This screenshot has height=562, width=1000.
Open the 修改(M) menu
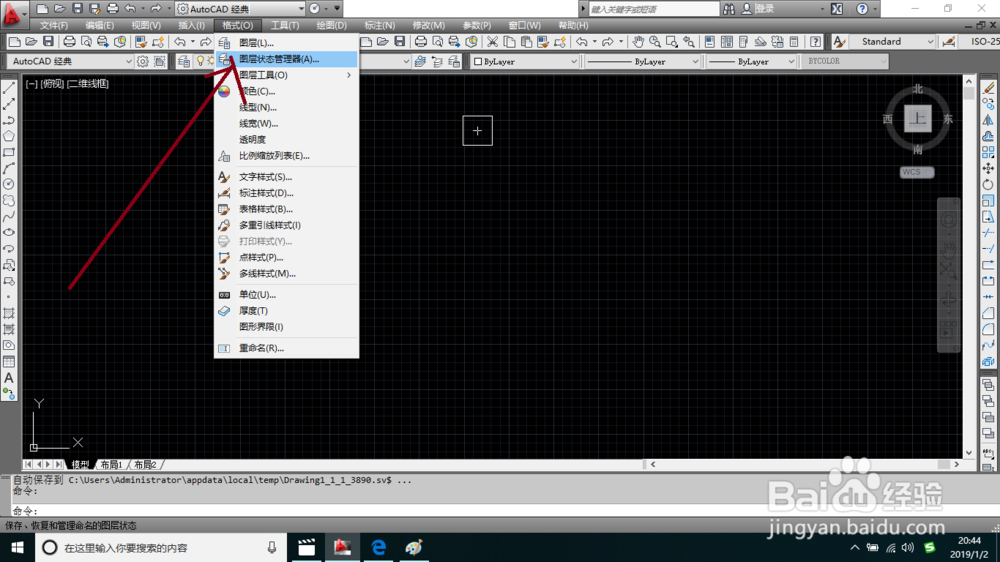pos(429,26)
